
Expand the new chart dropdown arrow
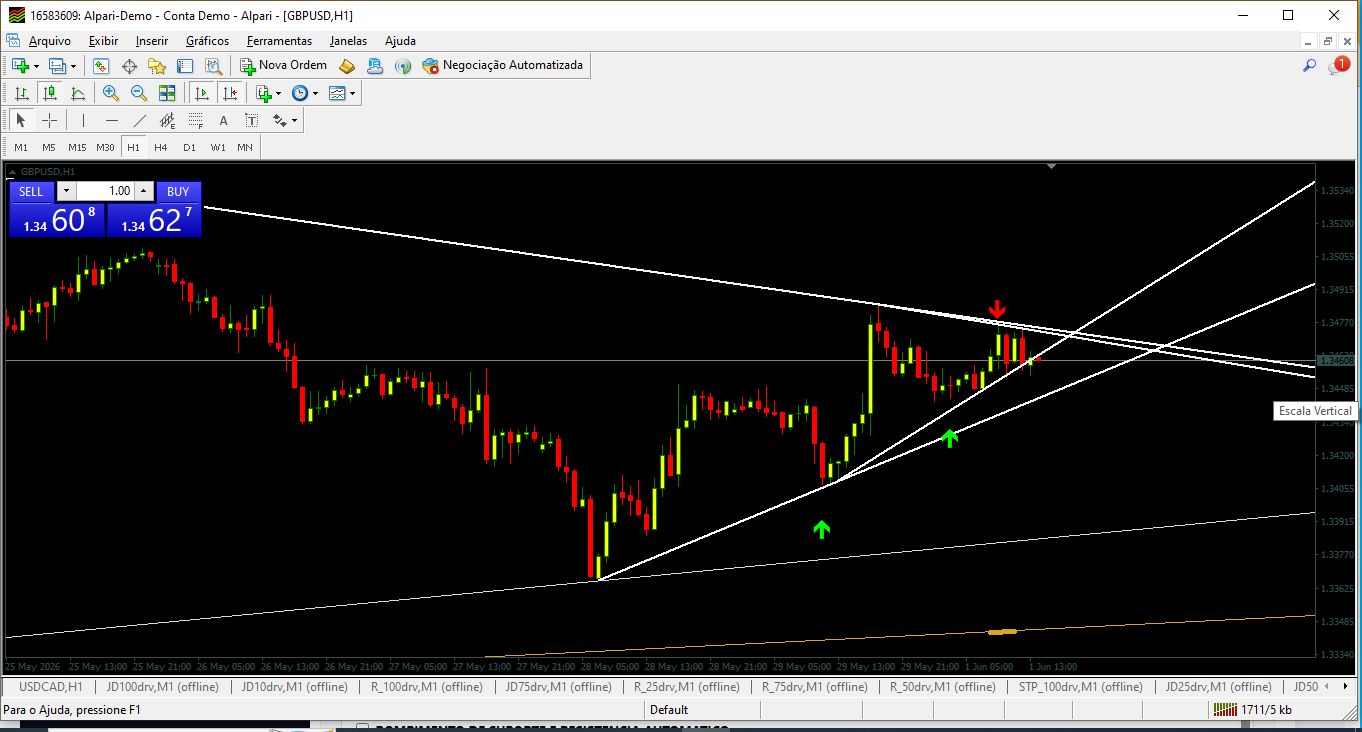point(37,66)
